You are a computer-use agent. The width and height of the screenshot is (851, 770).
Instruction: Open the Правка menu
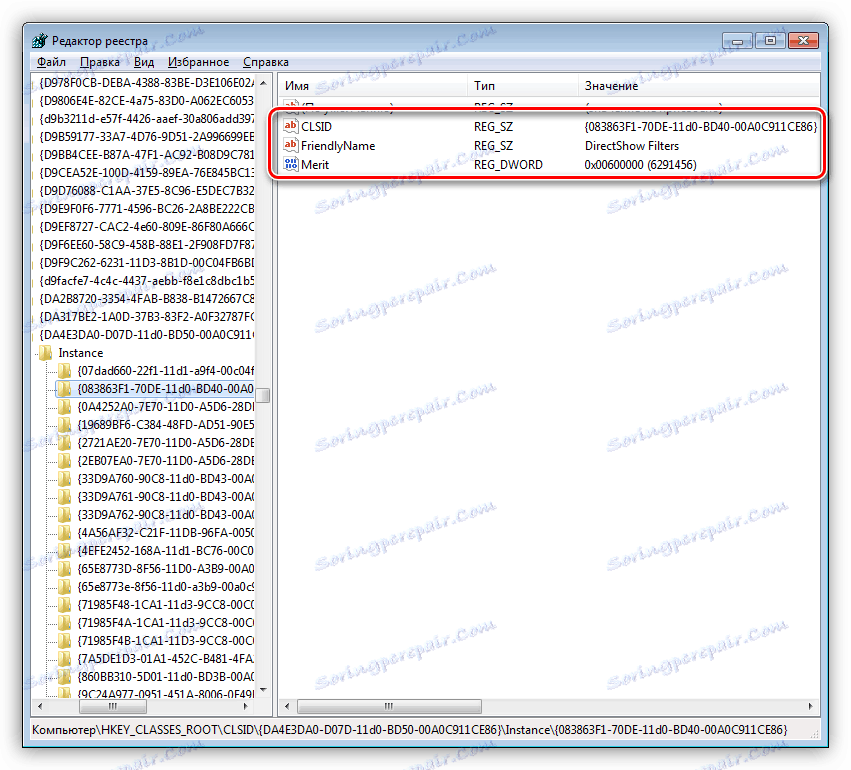pyautogui.click(x=100, y=62)
